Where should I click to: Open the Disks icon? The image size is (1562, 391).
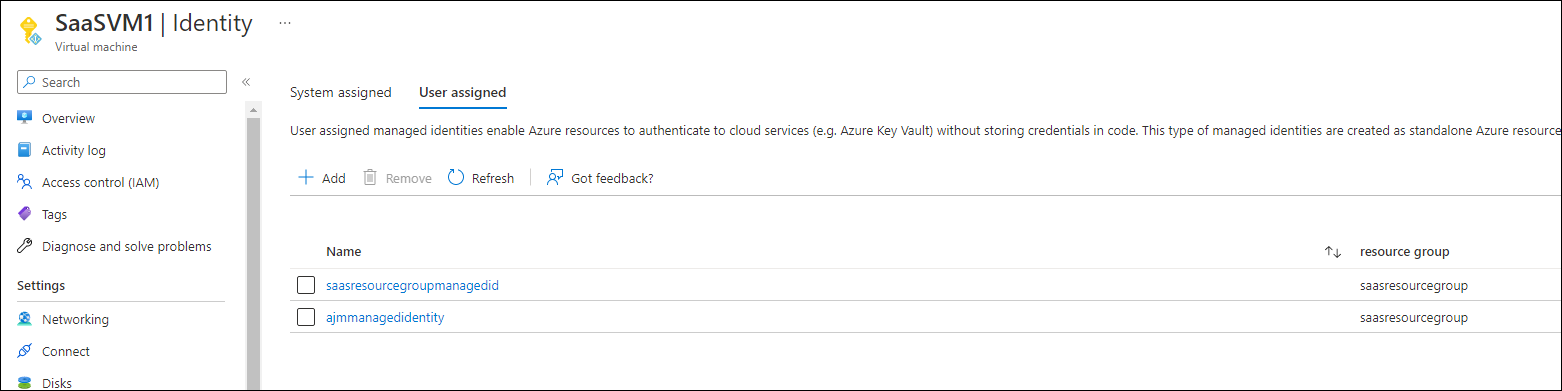pos(25,383)
